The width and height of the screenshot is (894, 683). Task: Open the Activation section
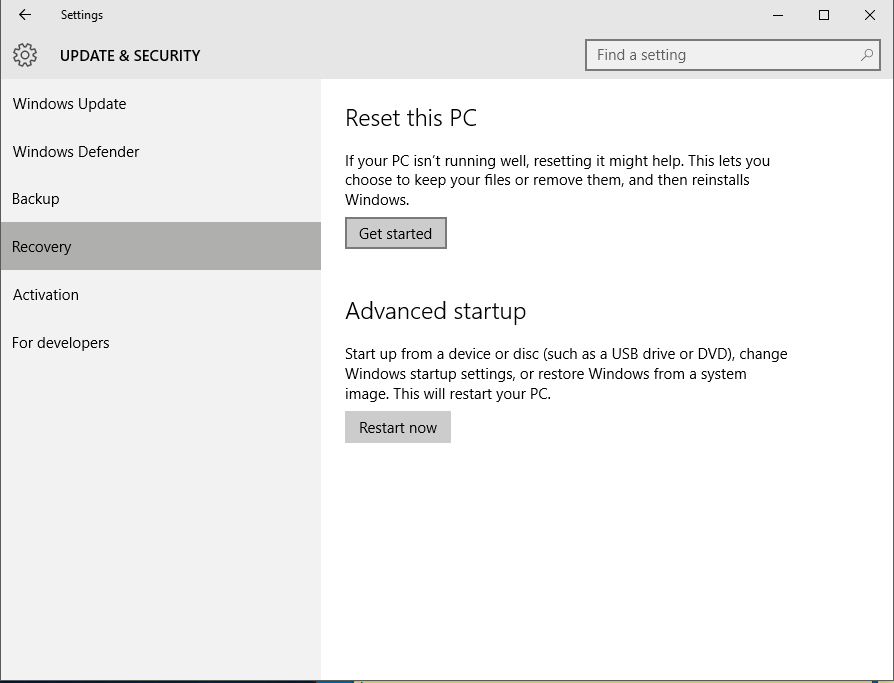(160, 294)
